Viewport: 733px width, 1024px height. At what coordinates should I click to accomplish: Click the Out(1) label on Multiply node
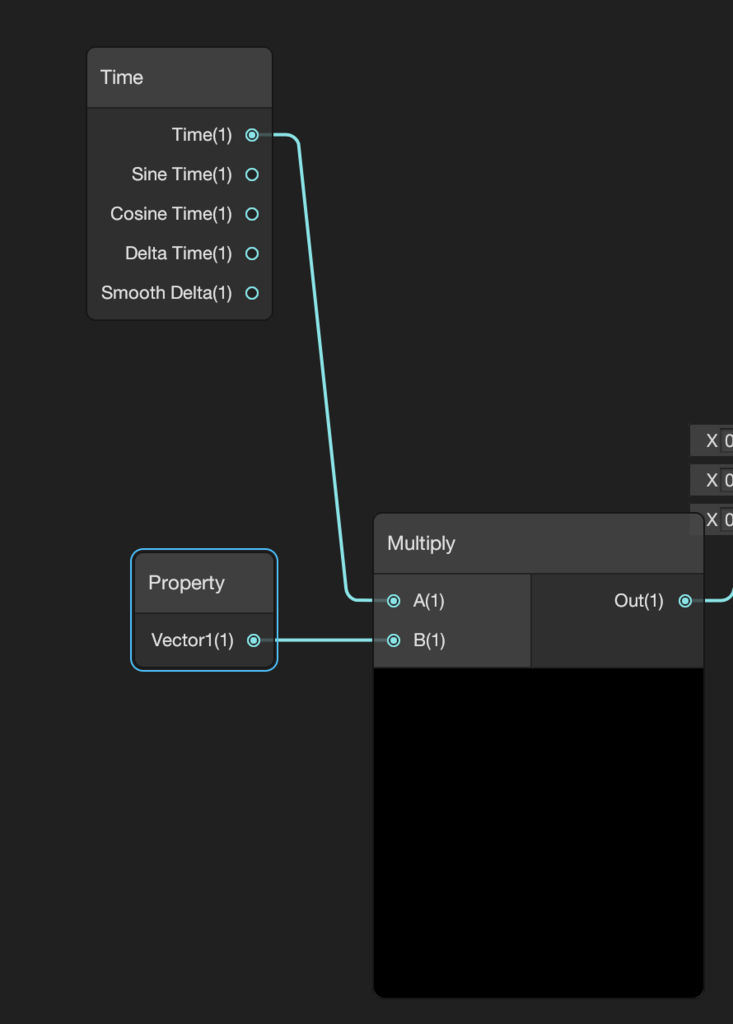638,601
